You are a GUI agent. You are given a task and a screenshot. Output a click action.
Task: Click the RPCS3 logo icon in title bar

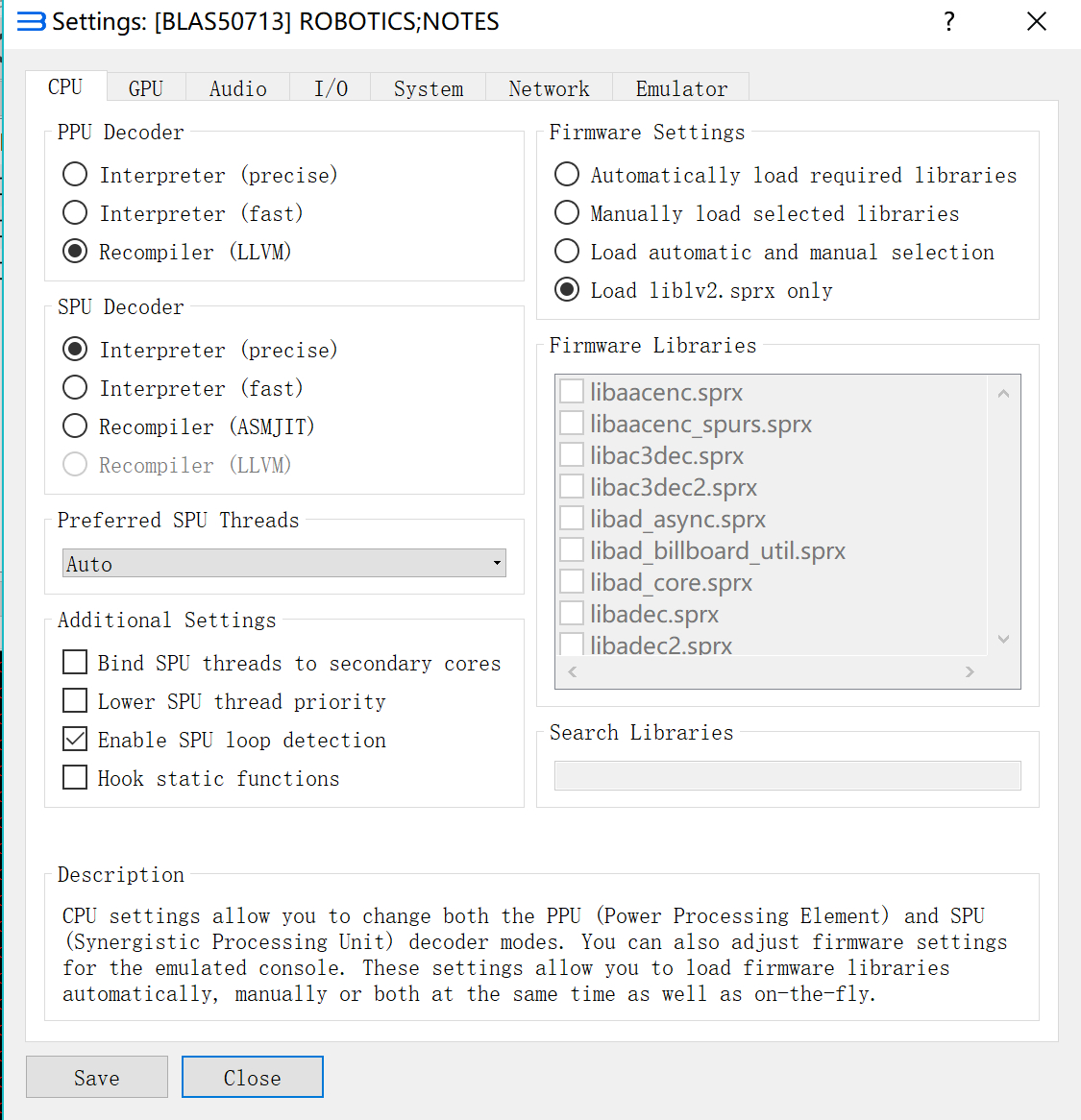(31, 22)
